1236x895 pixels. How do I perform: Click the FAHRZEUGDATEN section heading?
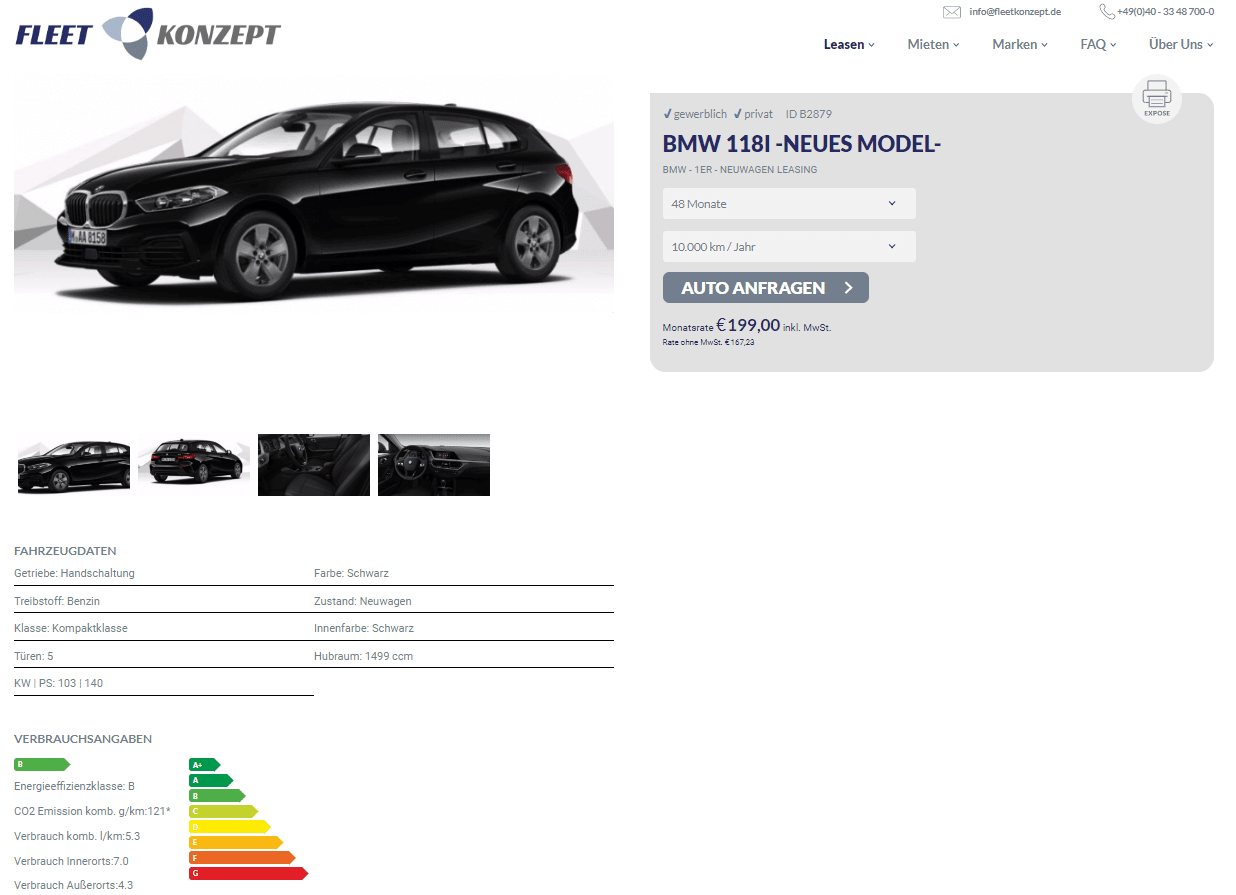[65, 551]
